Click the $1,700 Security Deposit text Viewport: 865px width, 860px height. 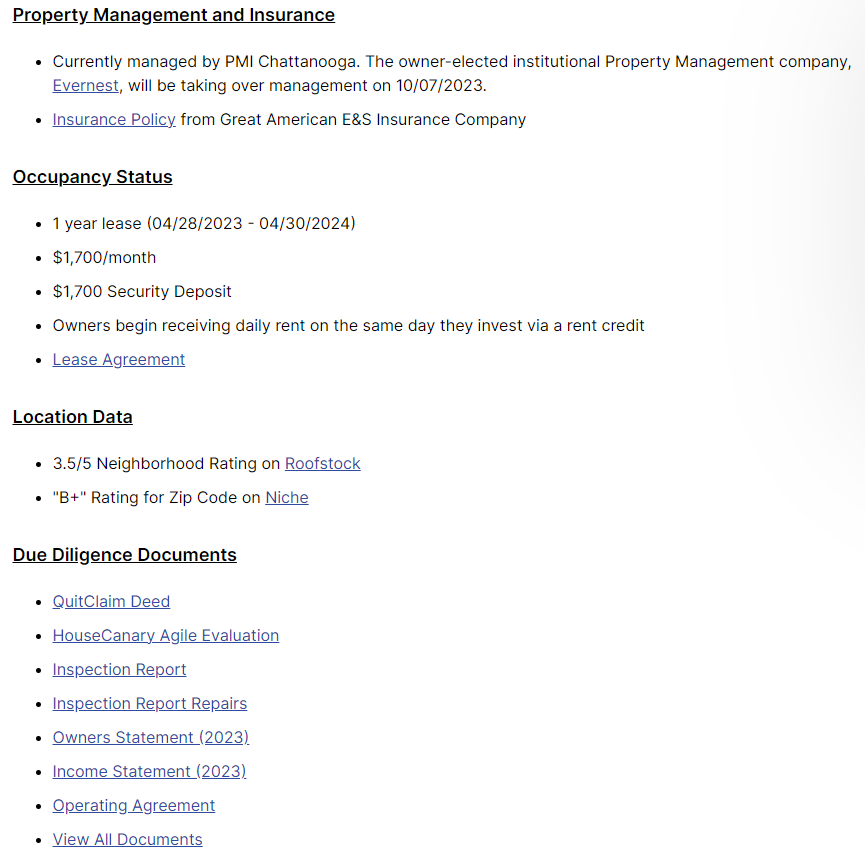pos(142,291)
